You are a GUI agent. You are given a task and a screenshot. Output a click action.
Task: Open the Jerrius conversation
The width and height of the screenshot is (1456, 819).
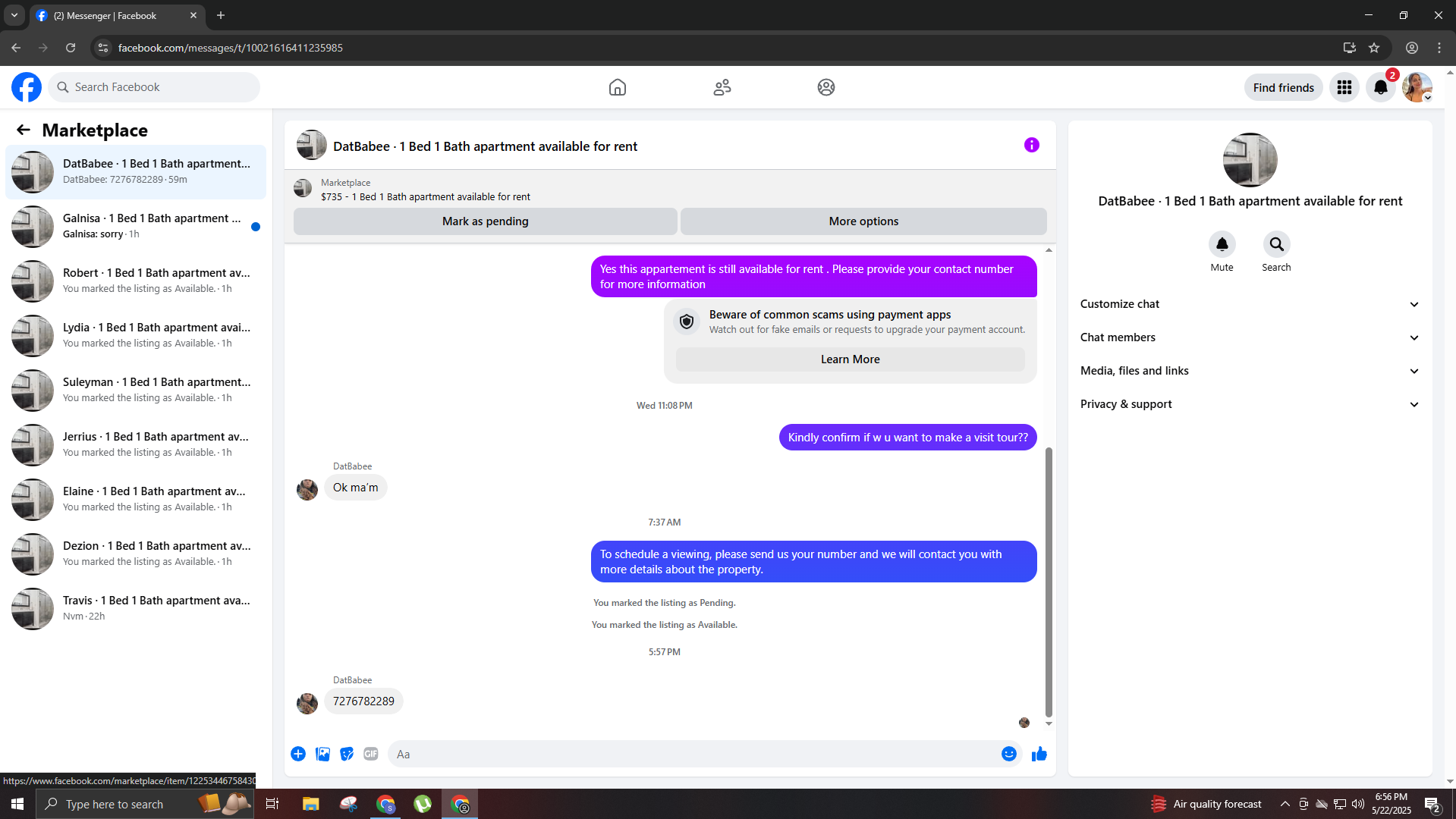pos(136,444)
